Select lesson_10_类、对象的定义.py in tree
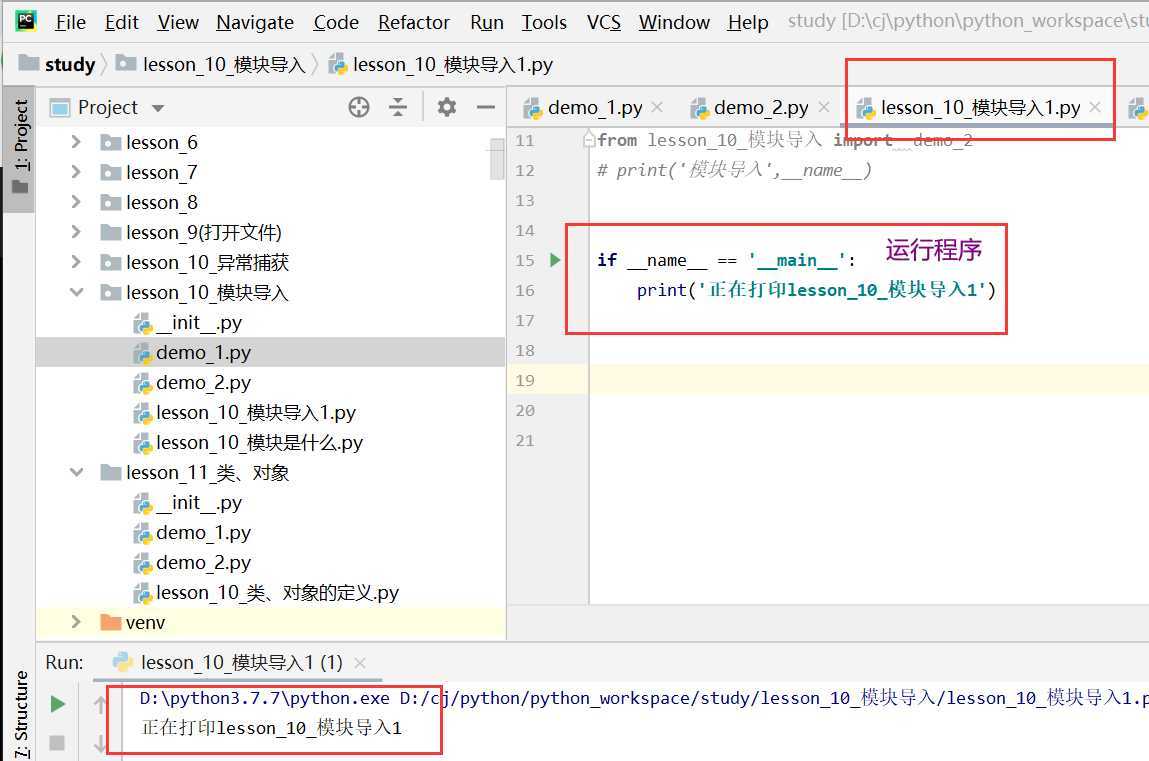Viewport: 1149px width, 761px height. click(x=267, y=593)
